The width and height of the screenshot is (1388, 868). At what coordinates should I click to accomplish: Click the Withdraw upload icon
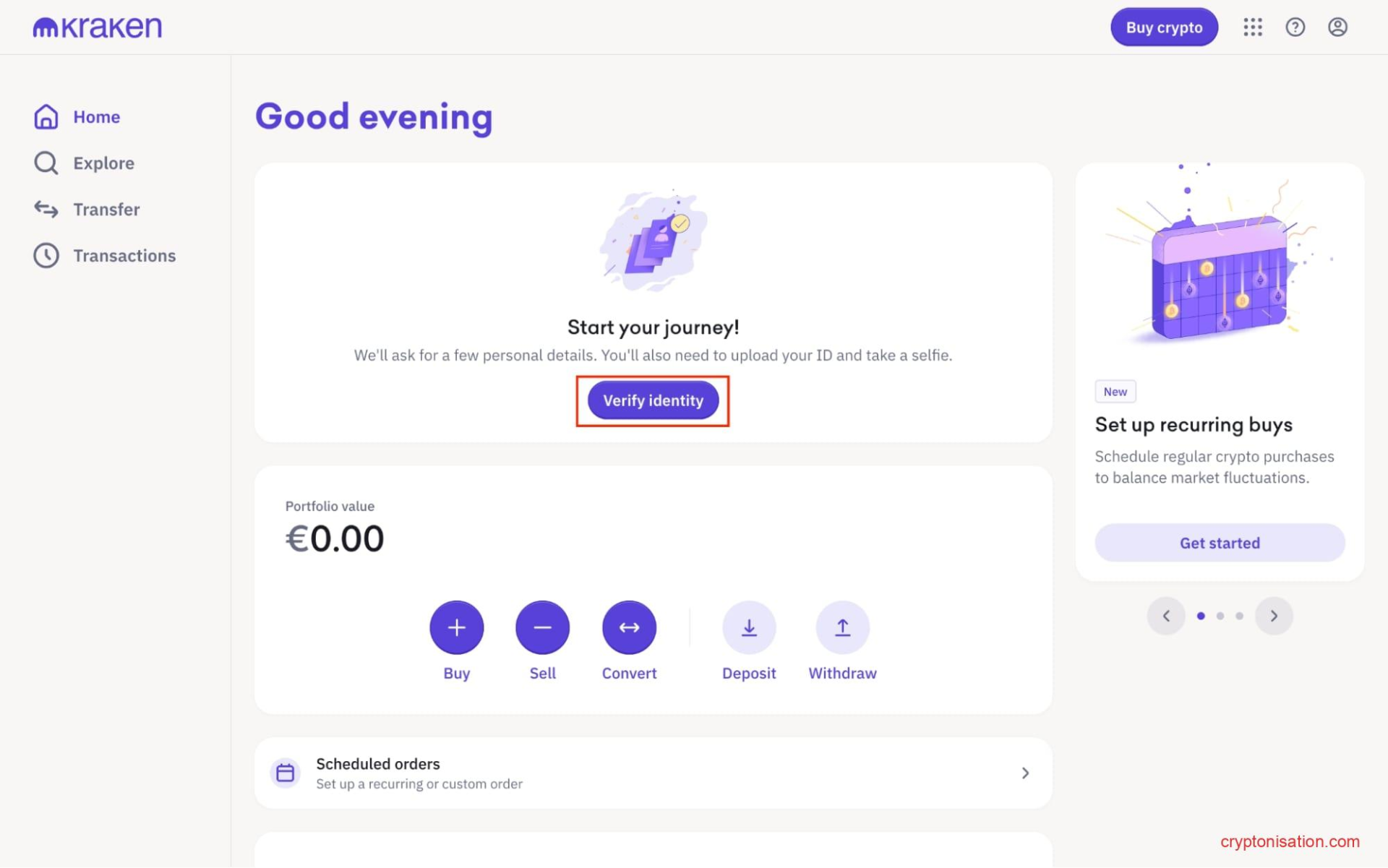(842, 627)
